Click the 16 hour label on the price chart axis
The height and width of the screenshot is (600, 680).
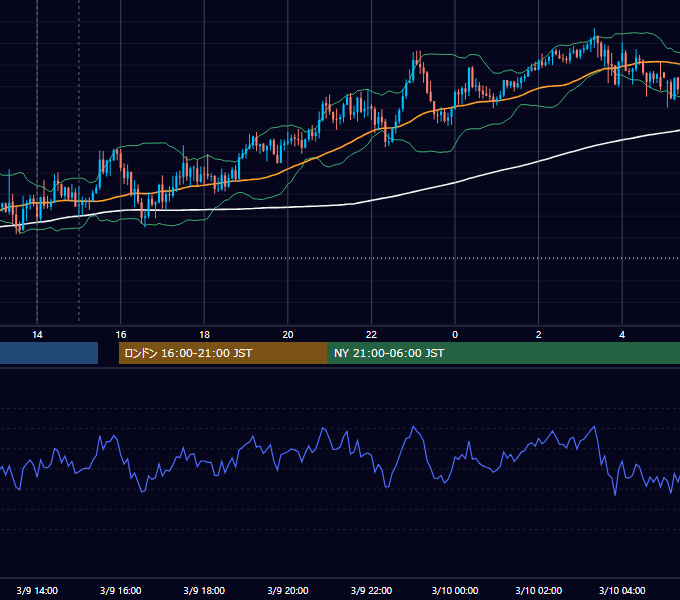click(x=121, y=335)
